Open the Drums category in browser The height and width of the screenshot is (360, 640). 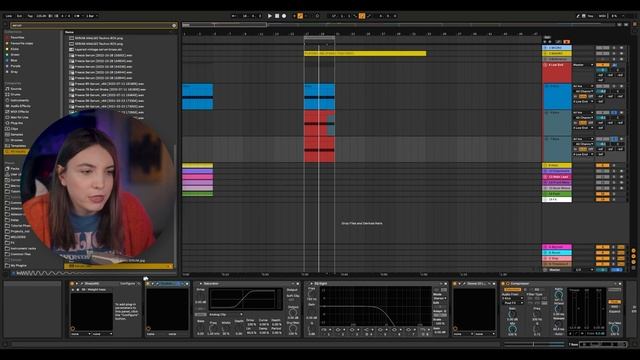click(15, 94)
